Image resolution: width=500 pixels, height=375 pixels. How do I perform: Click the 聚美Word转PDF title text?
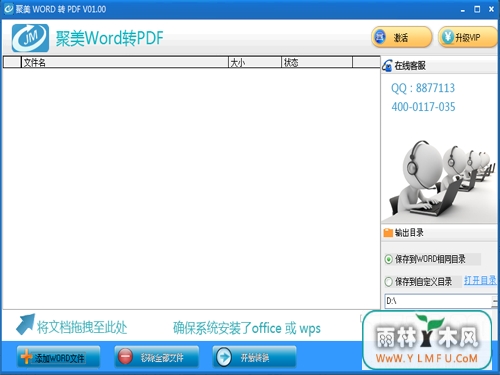[109, 38]
